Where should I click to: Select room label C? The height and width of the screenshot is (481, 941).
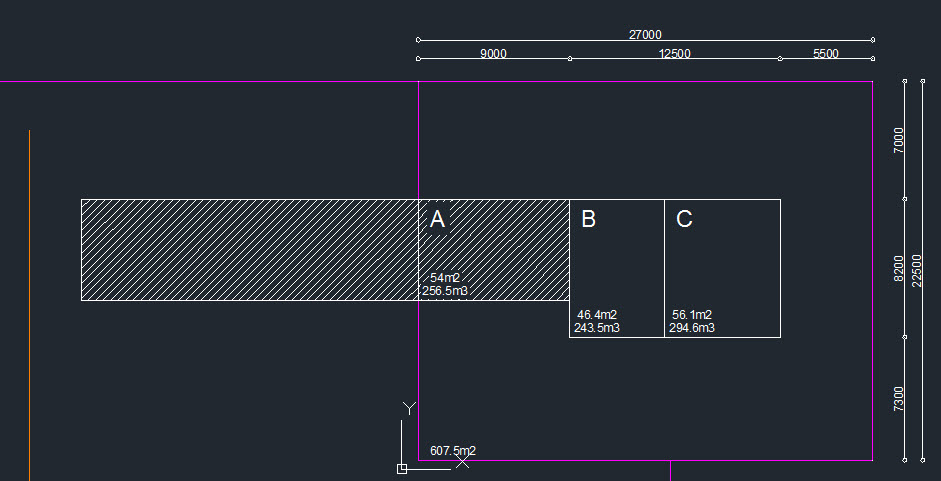pyautogui.click(x=684, y=220)
